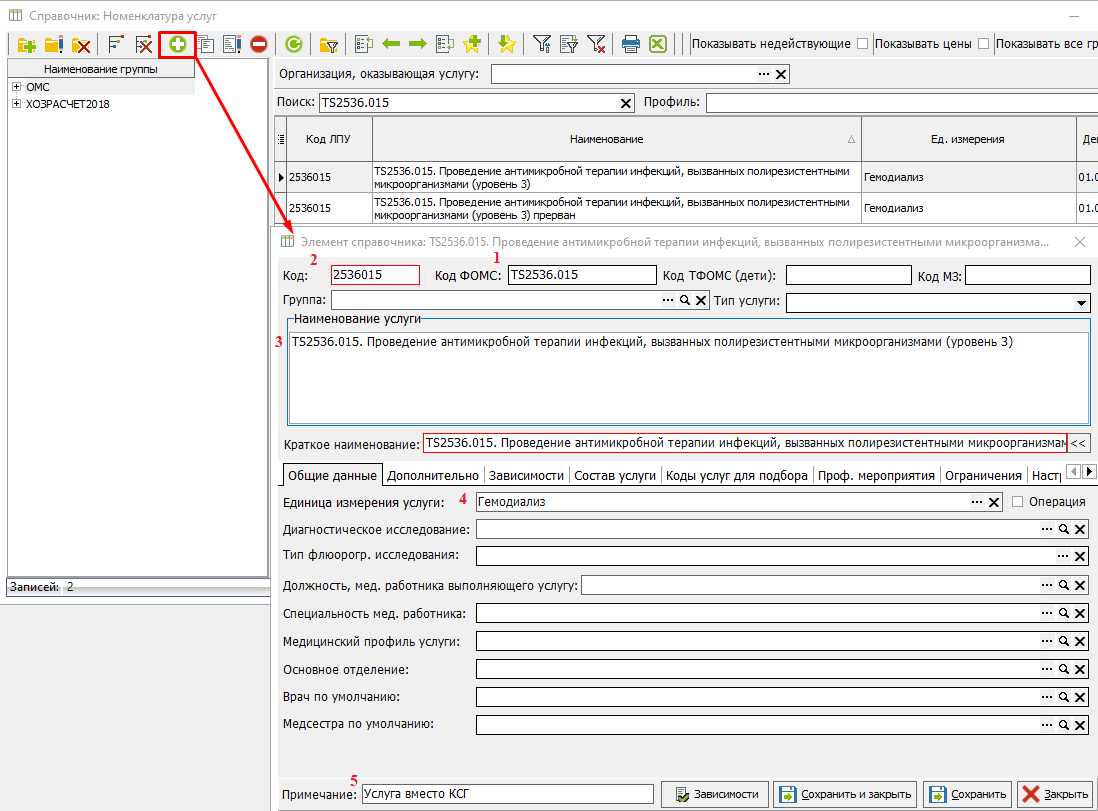
Task: Click the green Excel export icon
Action: coord(657,44)
